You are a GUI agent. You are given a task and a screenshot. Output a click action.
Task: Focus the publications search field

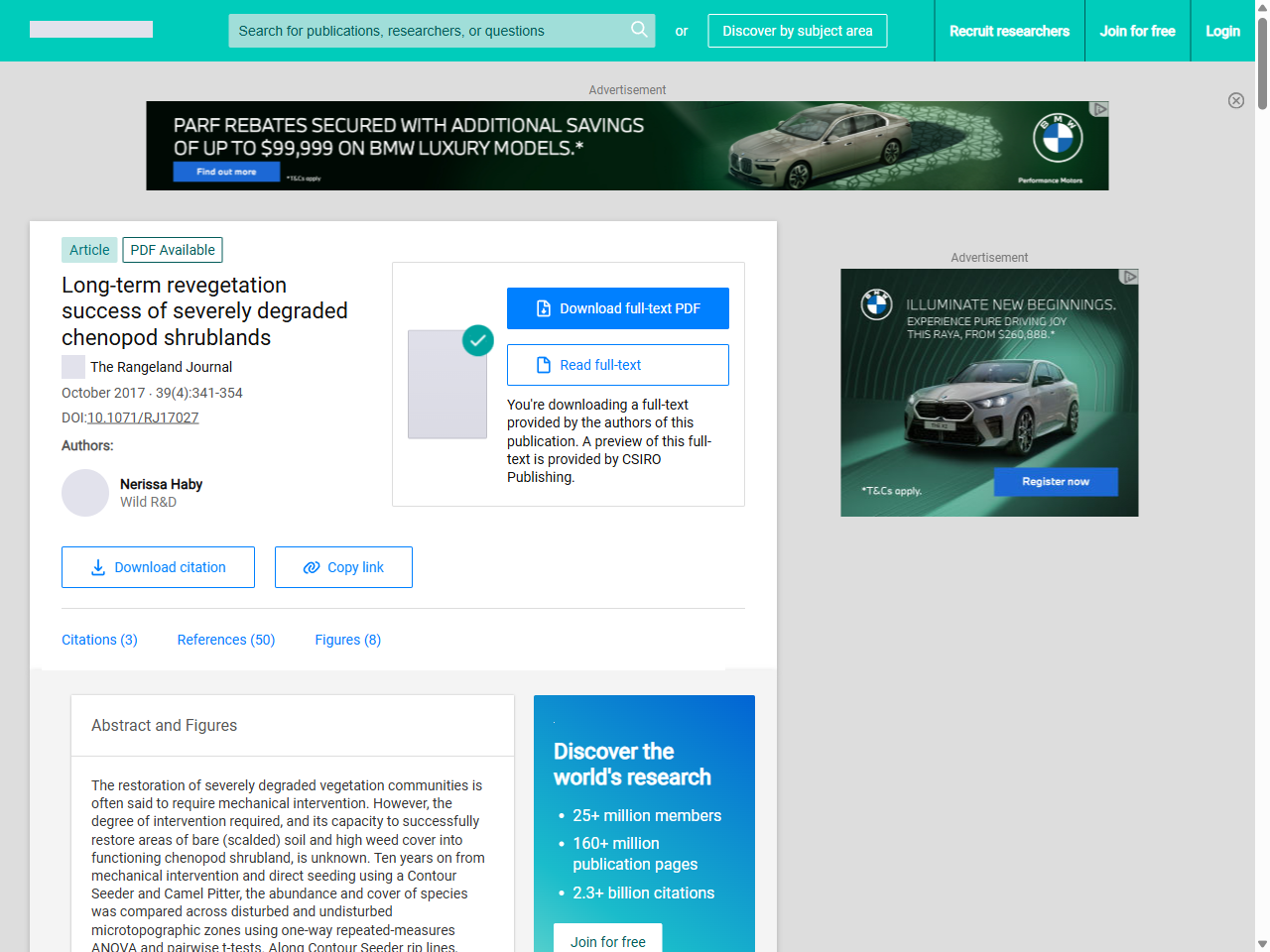427,31
